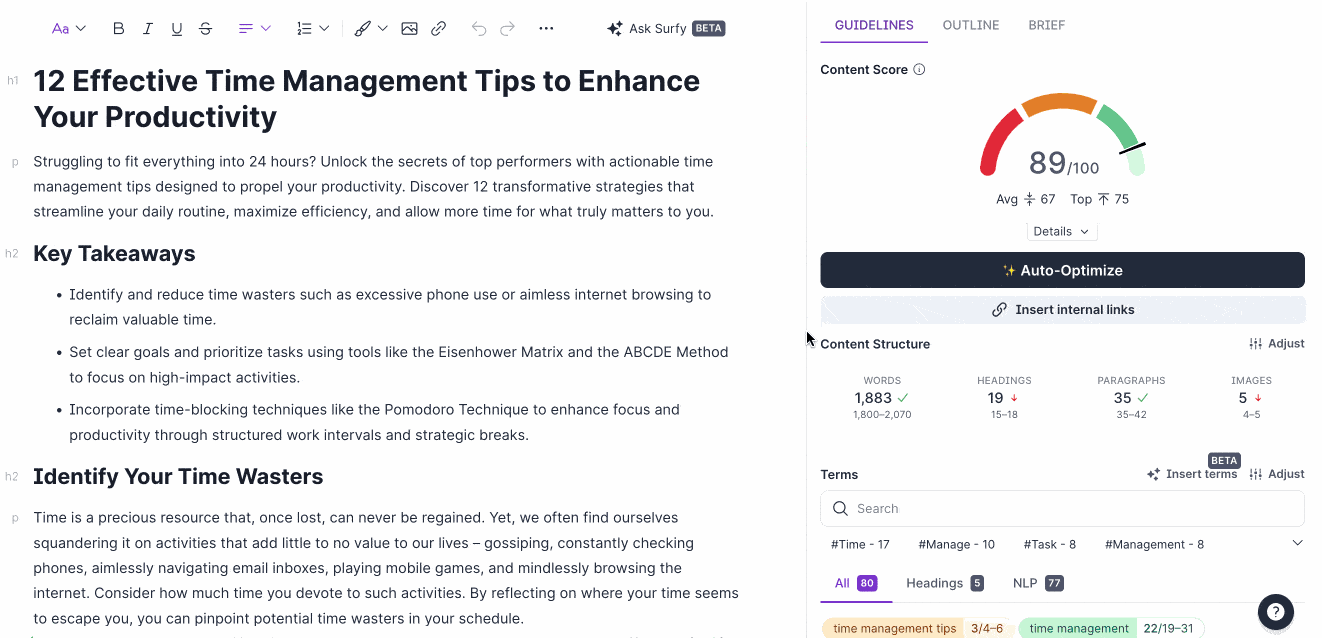Open the more options ellipsis menu
The image size is (1322, 638).
click(546, 29)
